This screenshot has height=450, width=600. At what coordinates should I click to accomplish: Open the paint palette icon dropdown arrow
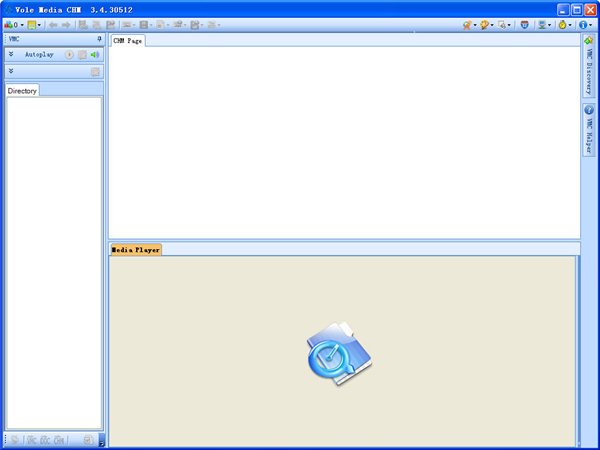492,25
